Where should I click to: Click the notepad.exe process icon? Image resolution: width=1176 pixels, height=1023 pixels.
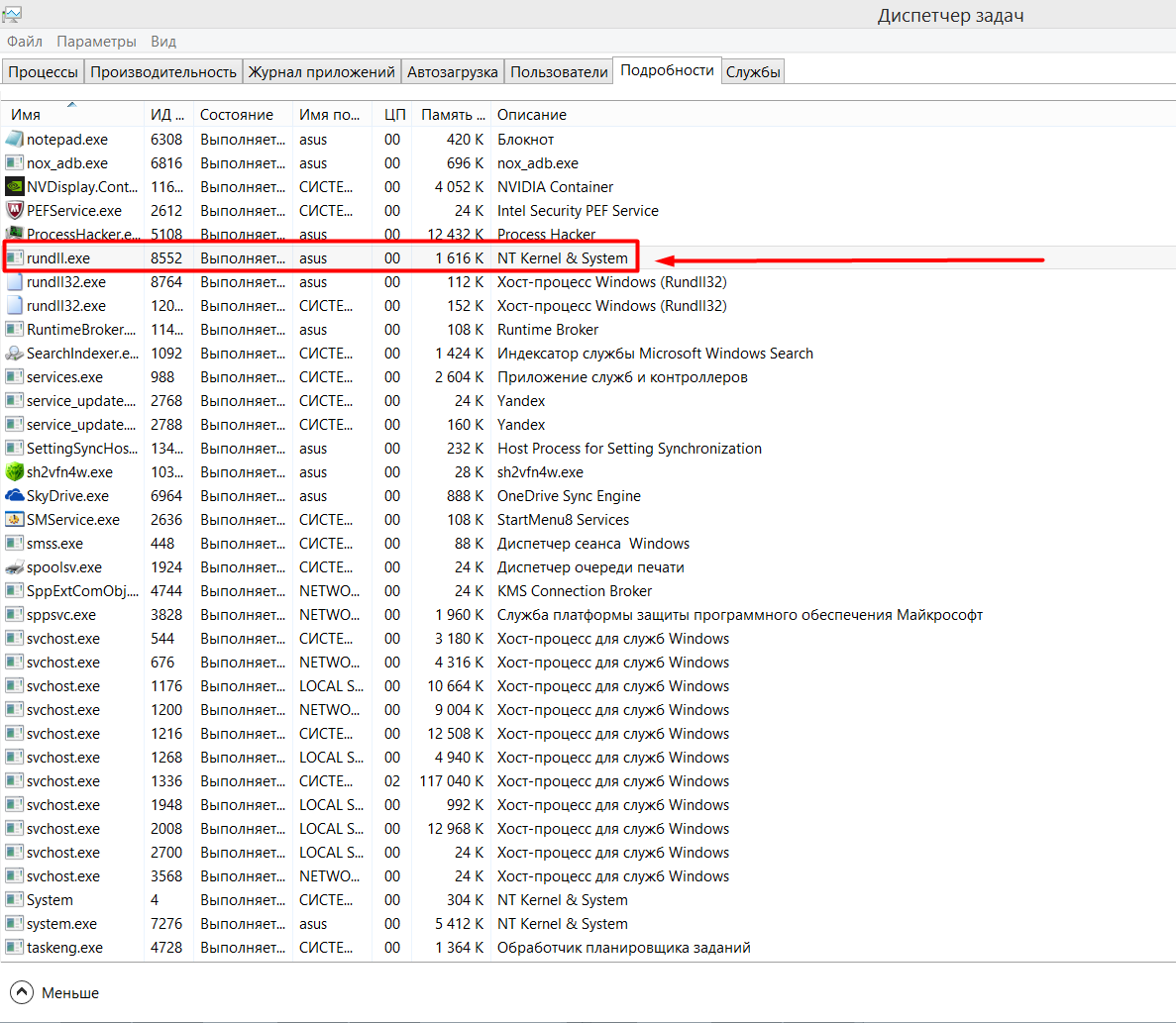coord(14,140)
